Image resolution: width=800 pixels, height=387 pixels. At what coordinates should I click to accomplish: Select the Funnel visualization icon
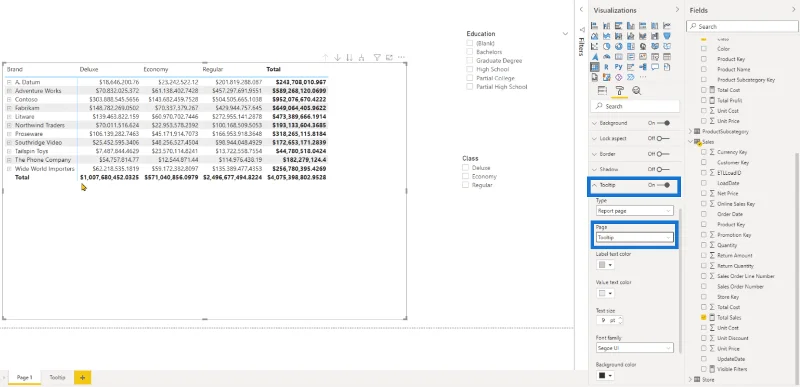point(667,36)
